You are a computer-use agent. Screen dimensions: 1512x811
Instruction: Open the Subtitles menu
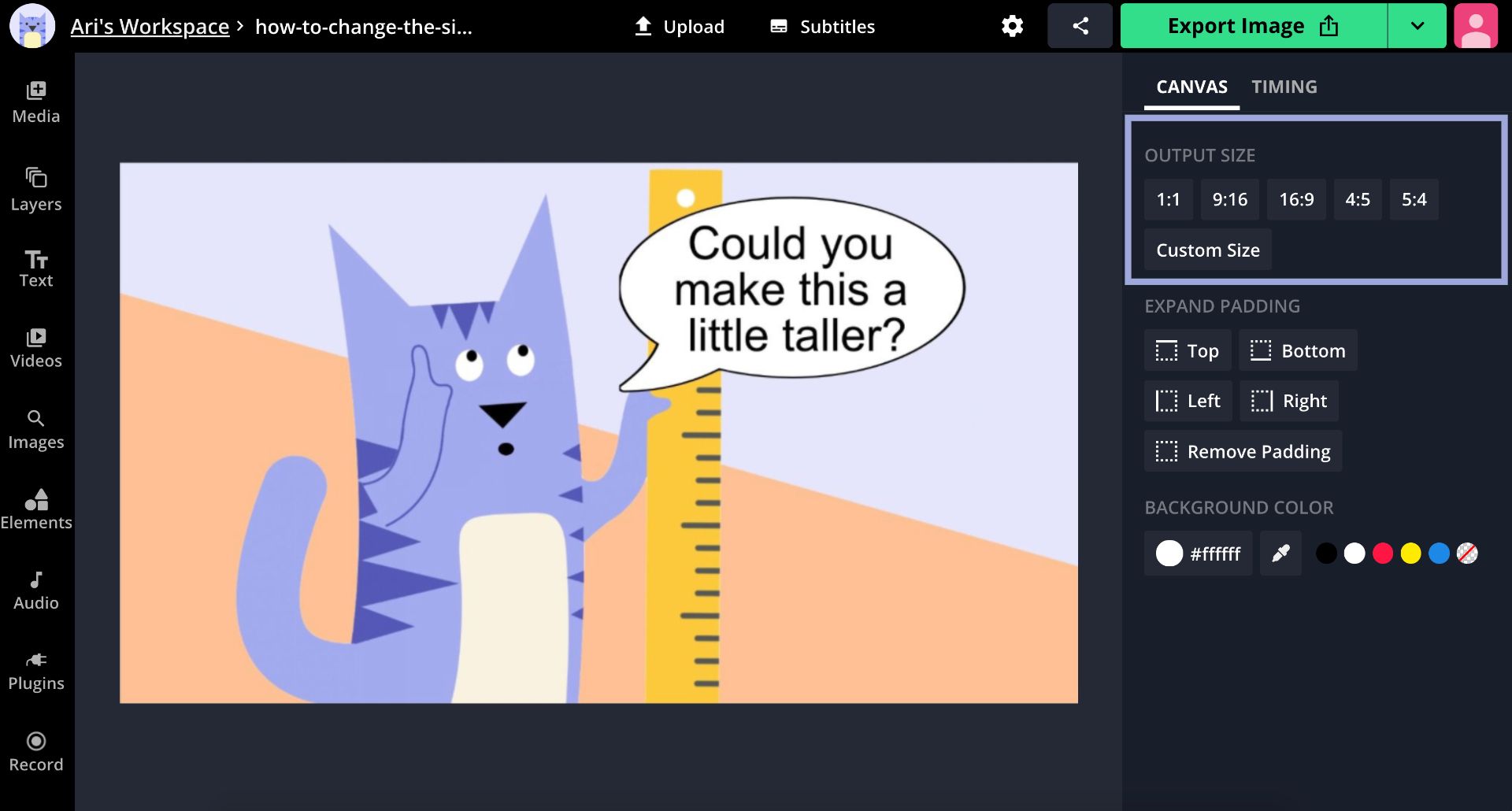822,27
